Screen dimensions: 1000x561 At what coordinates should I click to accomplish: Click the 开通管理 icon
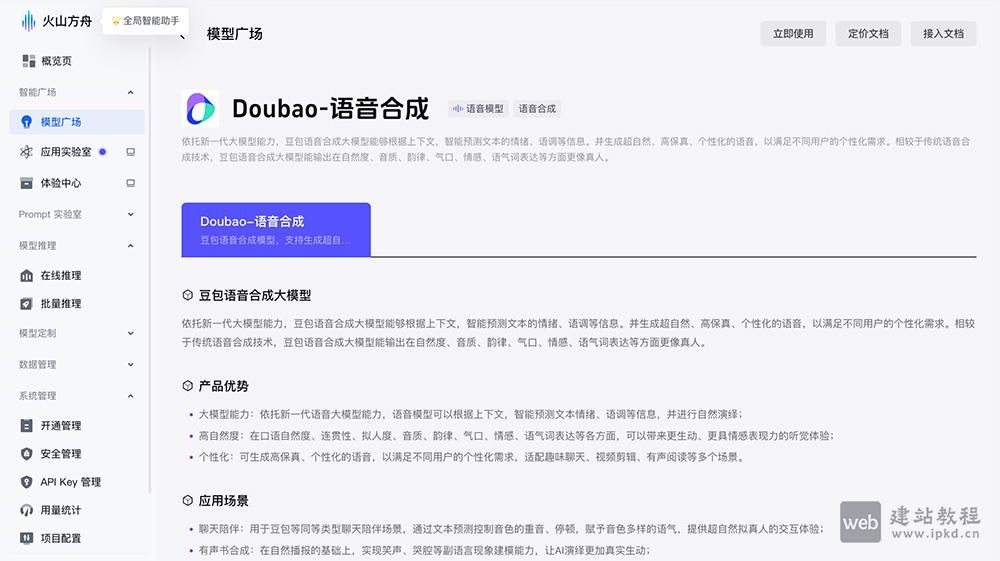pyautogui.click(x=26, y=425)
